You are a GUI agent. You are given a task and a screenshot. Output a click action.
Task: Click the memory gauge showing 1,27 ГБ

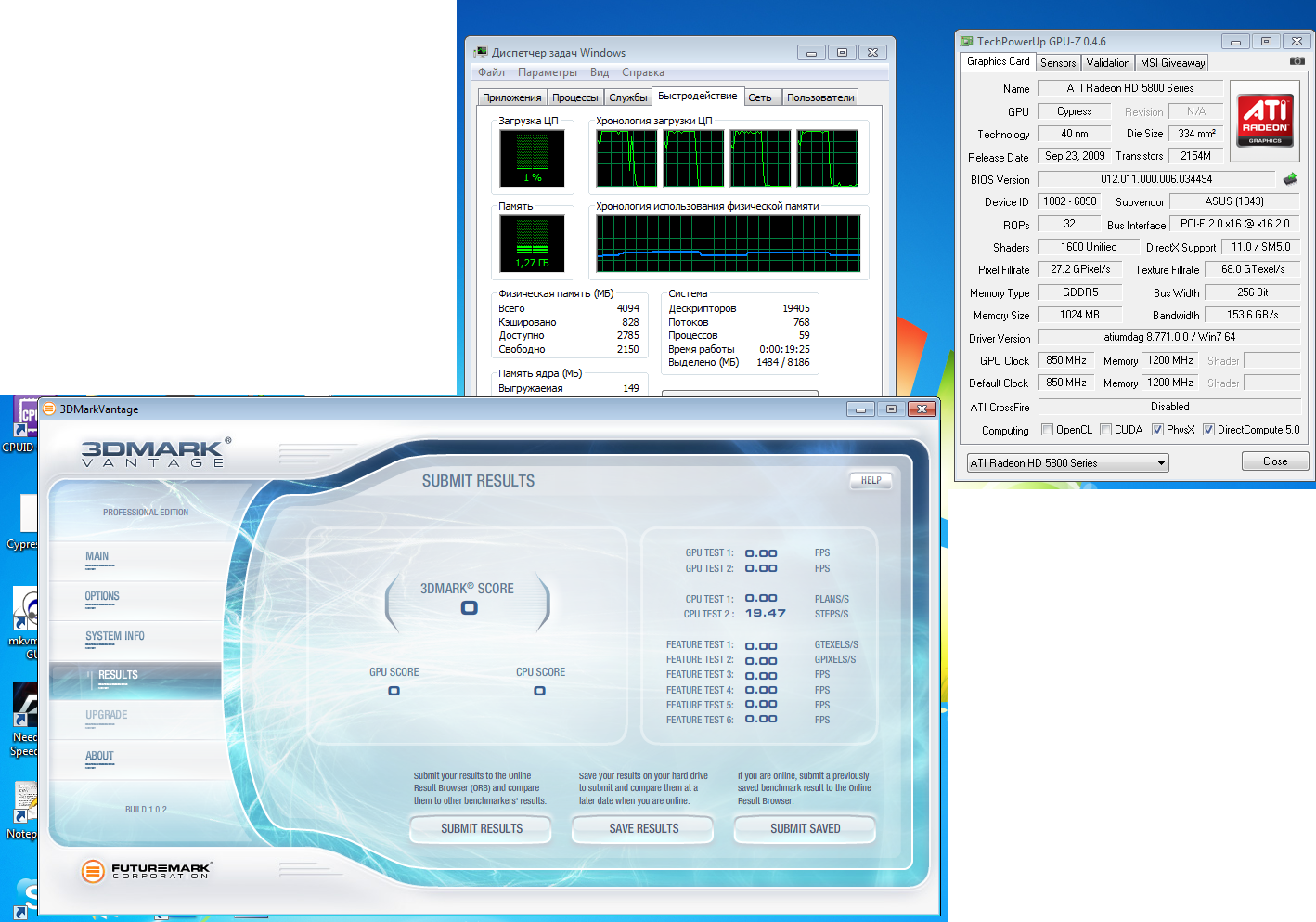click(532, 243)
